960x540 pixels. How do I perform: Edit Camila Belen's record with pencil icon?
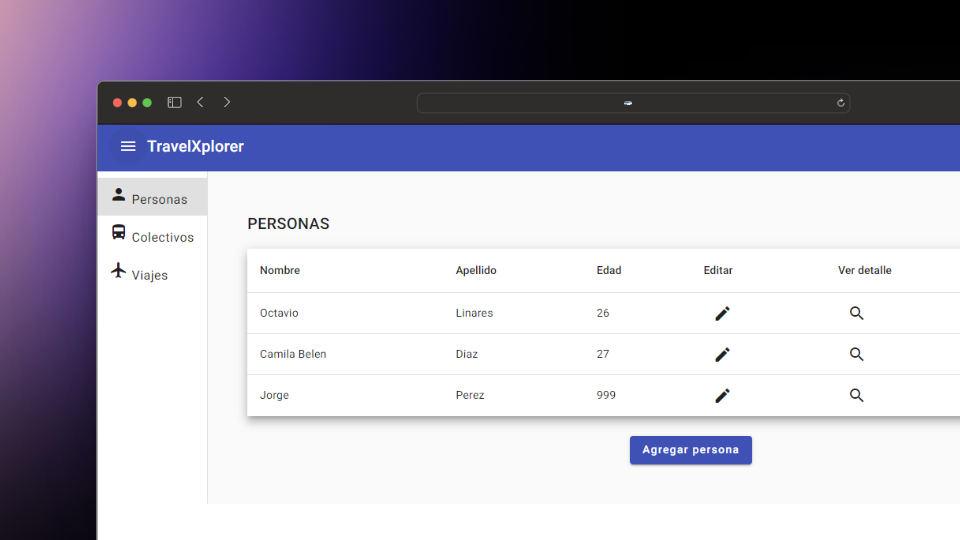722,354
